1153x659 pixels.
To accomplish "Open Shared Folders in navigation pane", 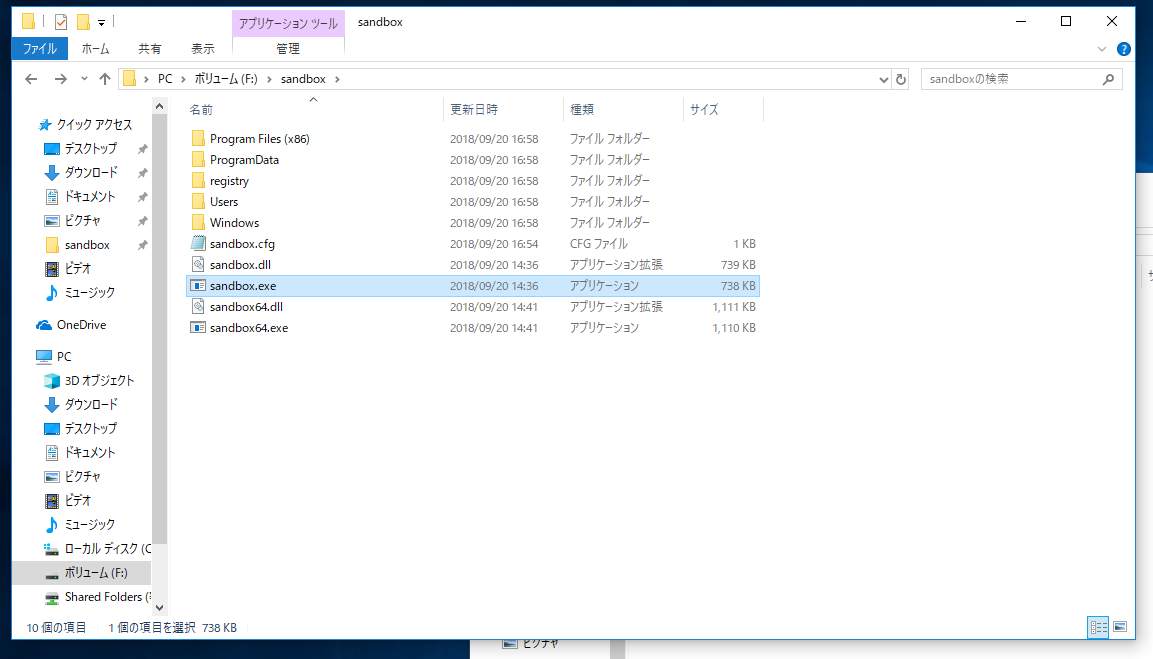I will (108, 596).
